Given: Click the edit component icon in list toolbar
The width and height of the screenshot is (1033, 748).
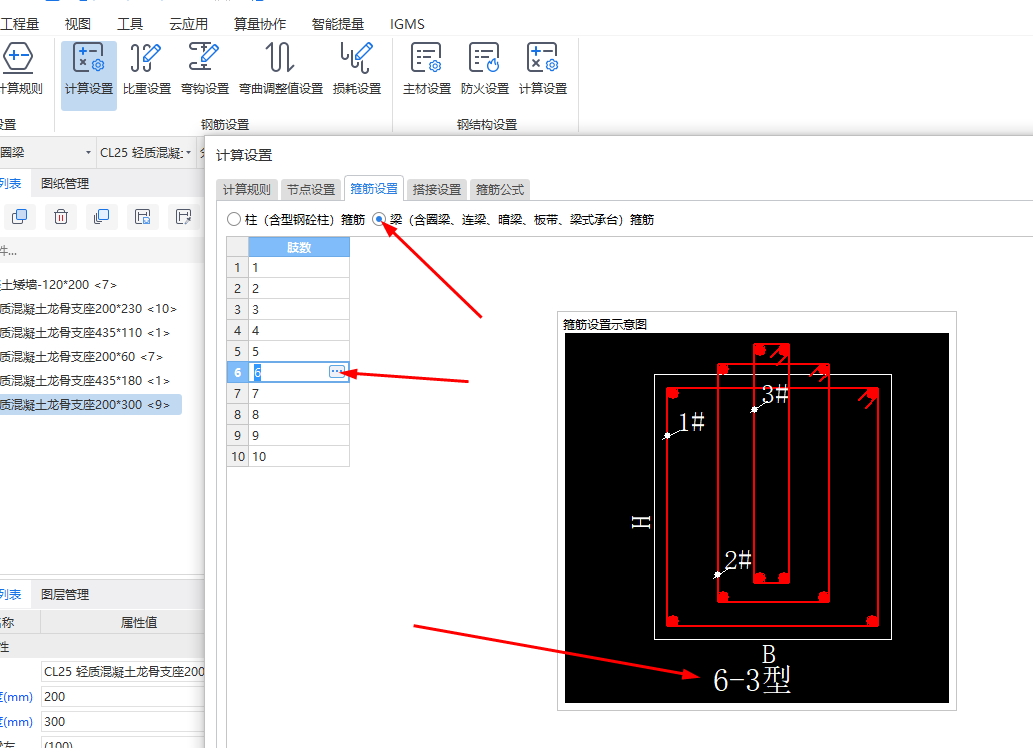Looking at the screenshot, I should [x=183, y=216].
